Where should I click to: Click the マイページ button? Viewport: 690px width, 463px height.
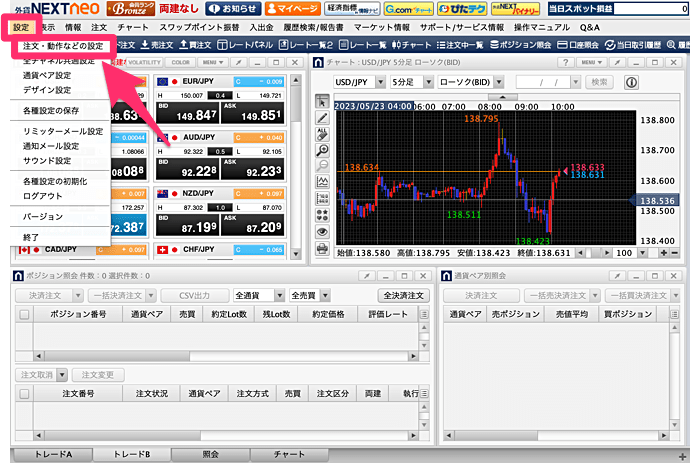click(x=293, y=9)
